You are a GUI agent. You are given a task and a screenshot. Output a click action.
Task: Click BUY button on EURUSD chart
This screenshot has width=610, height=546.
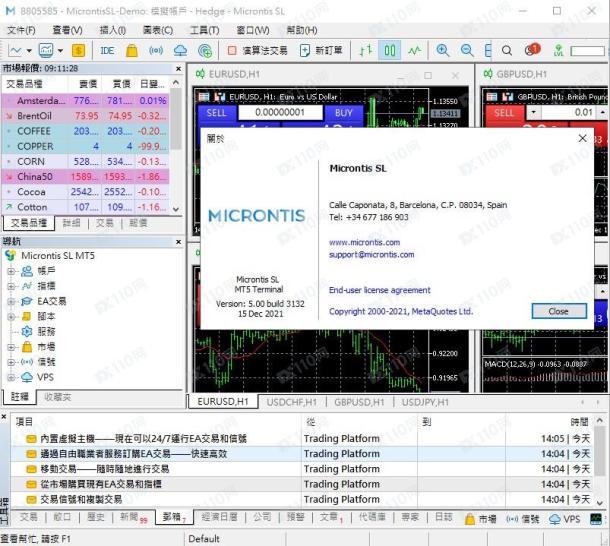point(344,113)
